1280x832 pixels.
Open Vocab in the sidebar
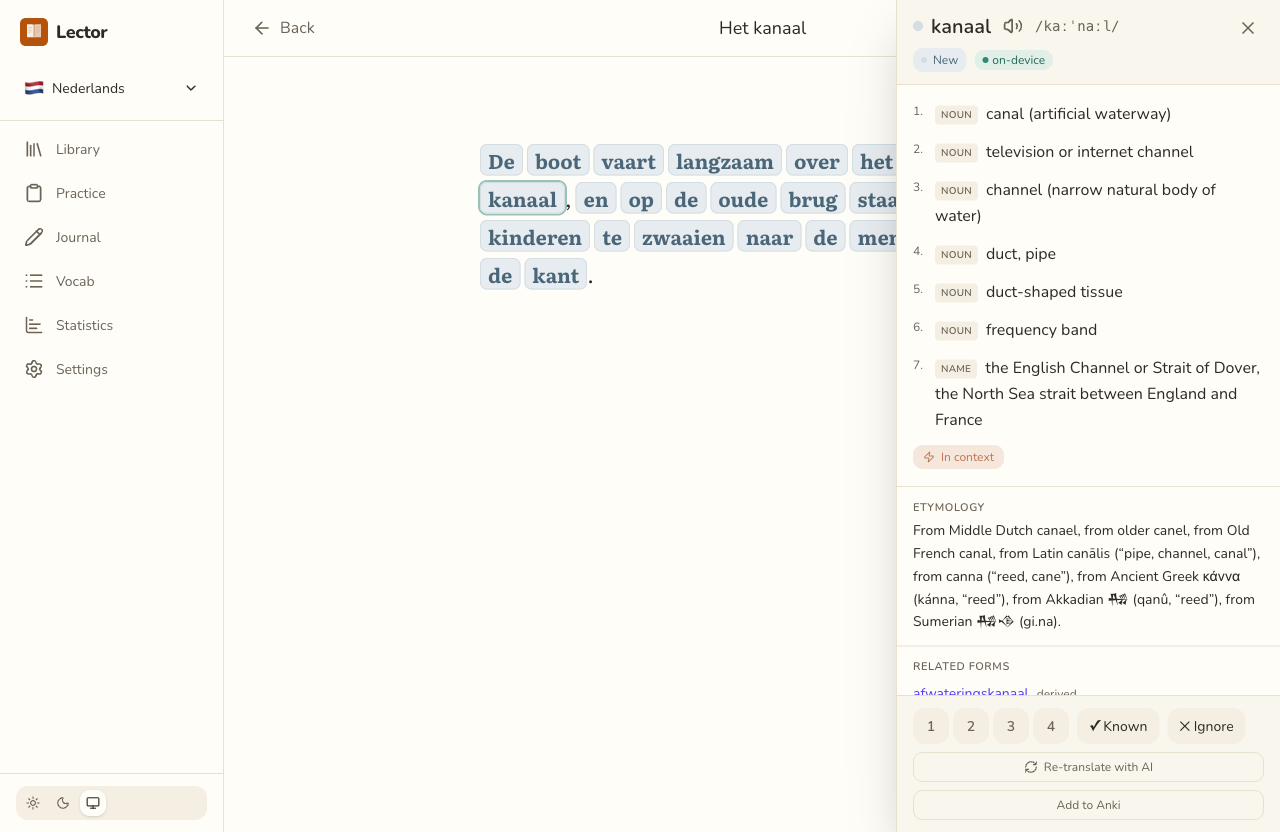pos(111,281)
